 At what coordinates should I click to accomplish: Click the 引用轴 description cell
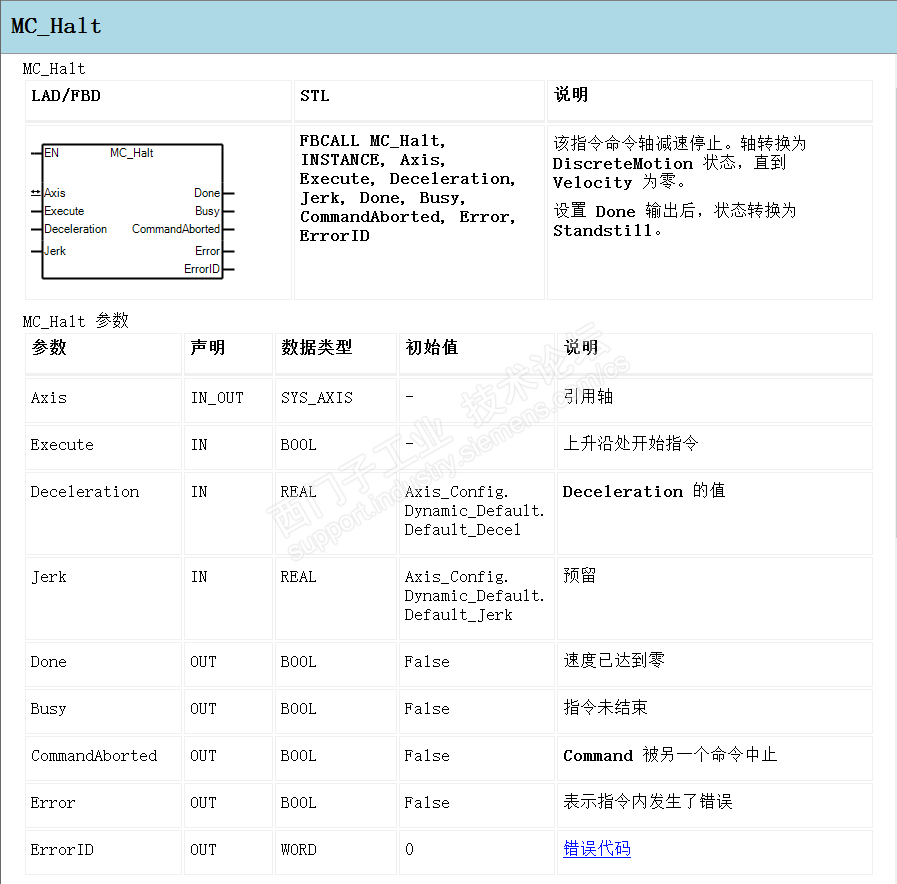[x=715, y=399]
